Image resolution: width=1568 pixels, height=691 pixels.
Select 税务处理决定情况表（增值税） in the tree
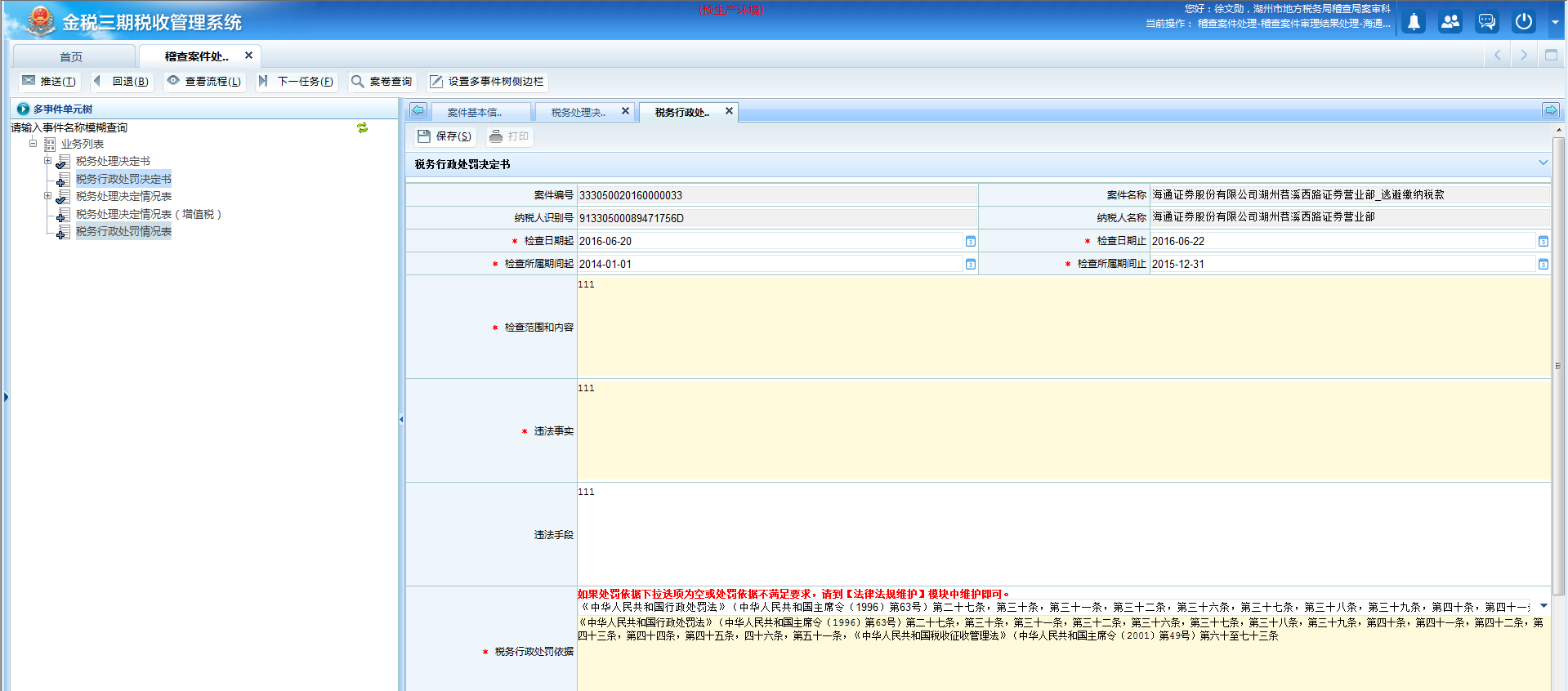pos(148,215)
